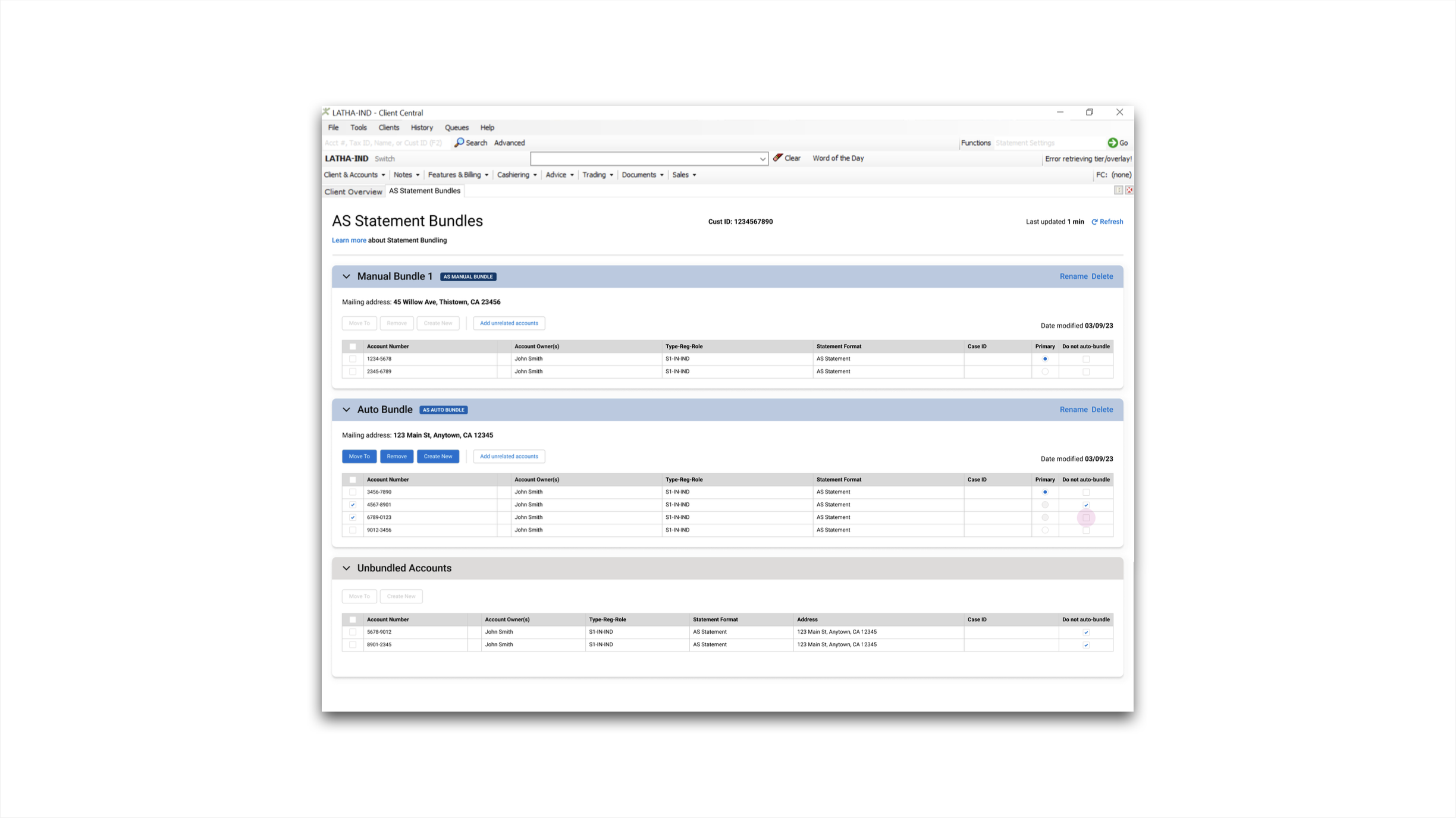Collapse the Unbundled Accounts section

(346, 568)
